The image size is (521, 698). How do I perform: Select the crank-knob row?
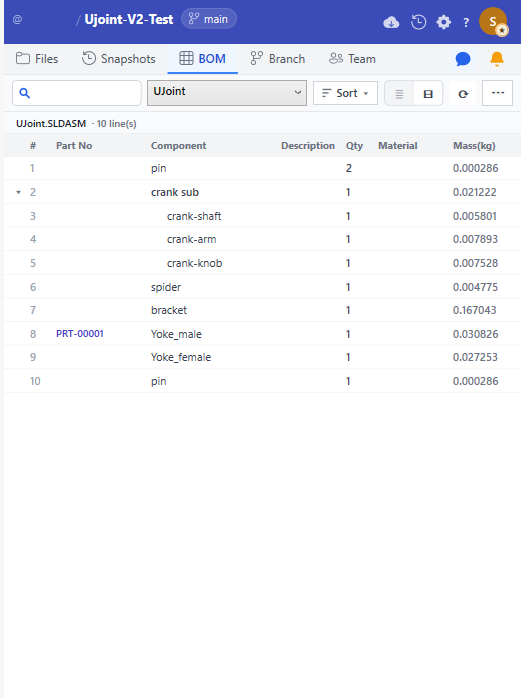tap(262, 263)
